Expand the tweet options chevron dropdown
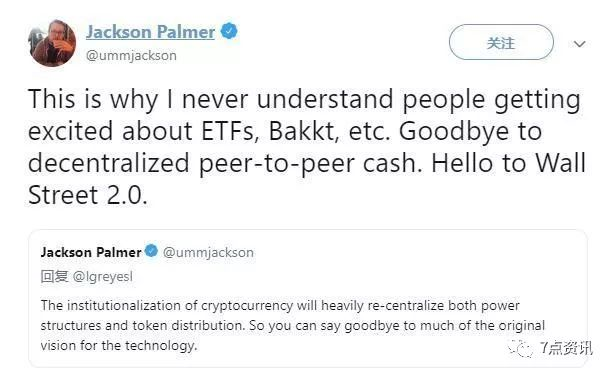This screenshot has height=375, width=612. click(580, 44)
